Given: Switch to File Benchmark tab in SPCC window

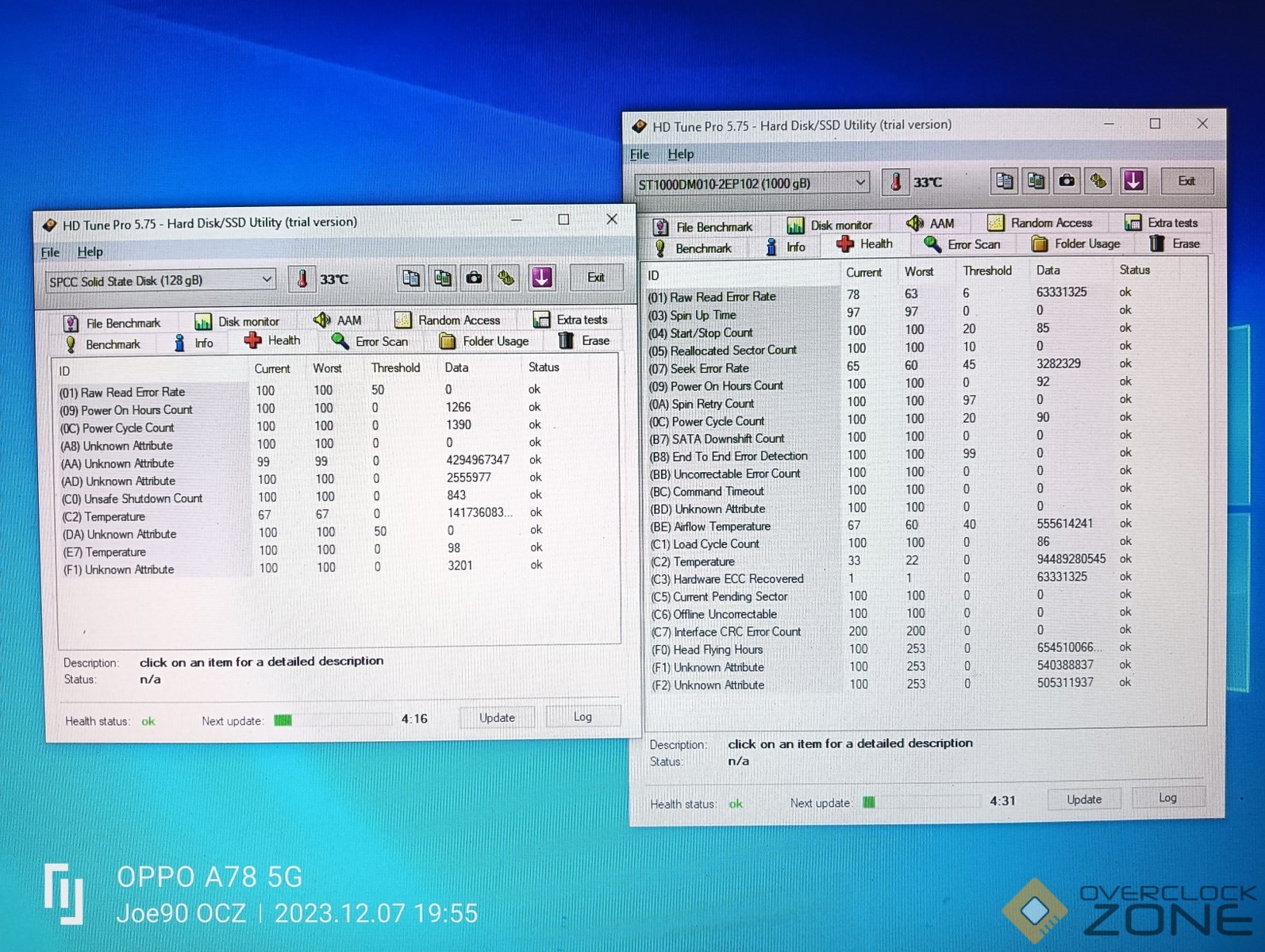Looking at the screenshot, I should point(112,323).
